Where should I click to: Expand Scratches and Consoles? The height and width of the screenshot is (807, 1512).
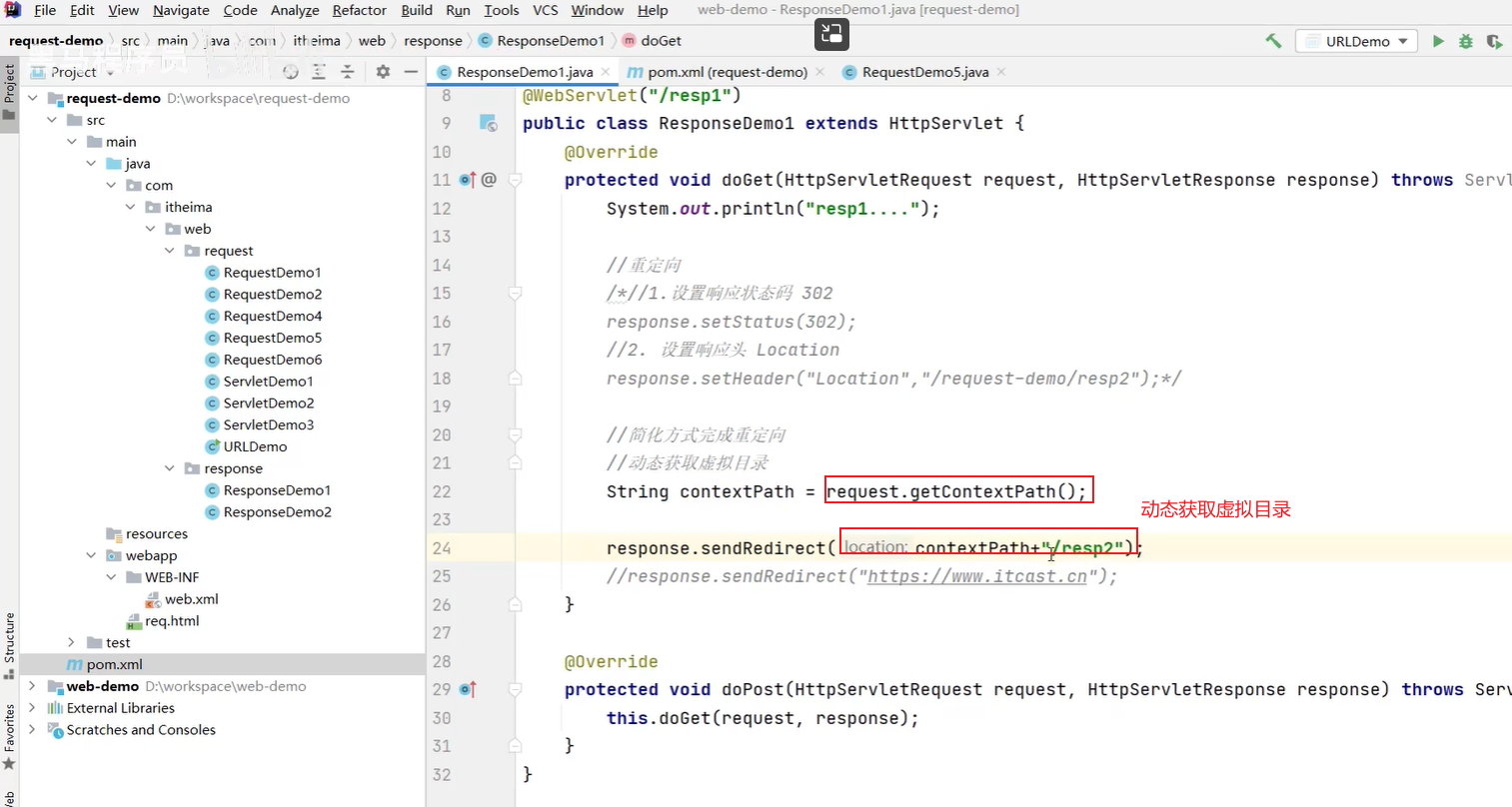(33, 730)
